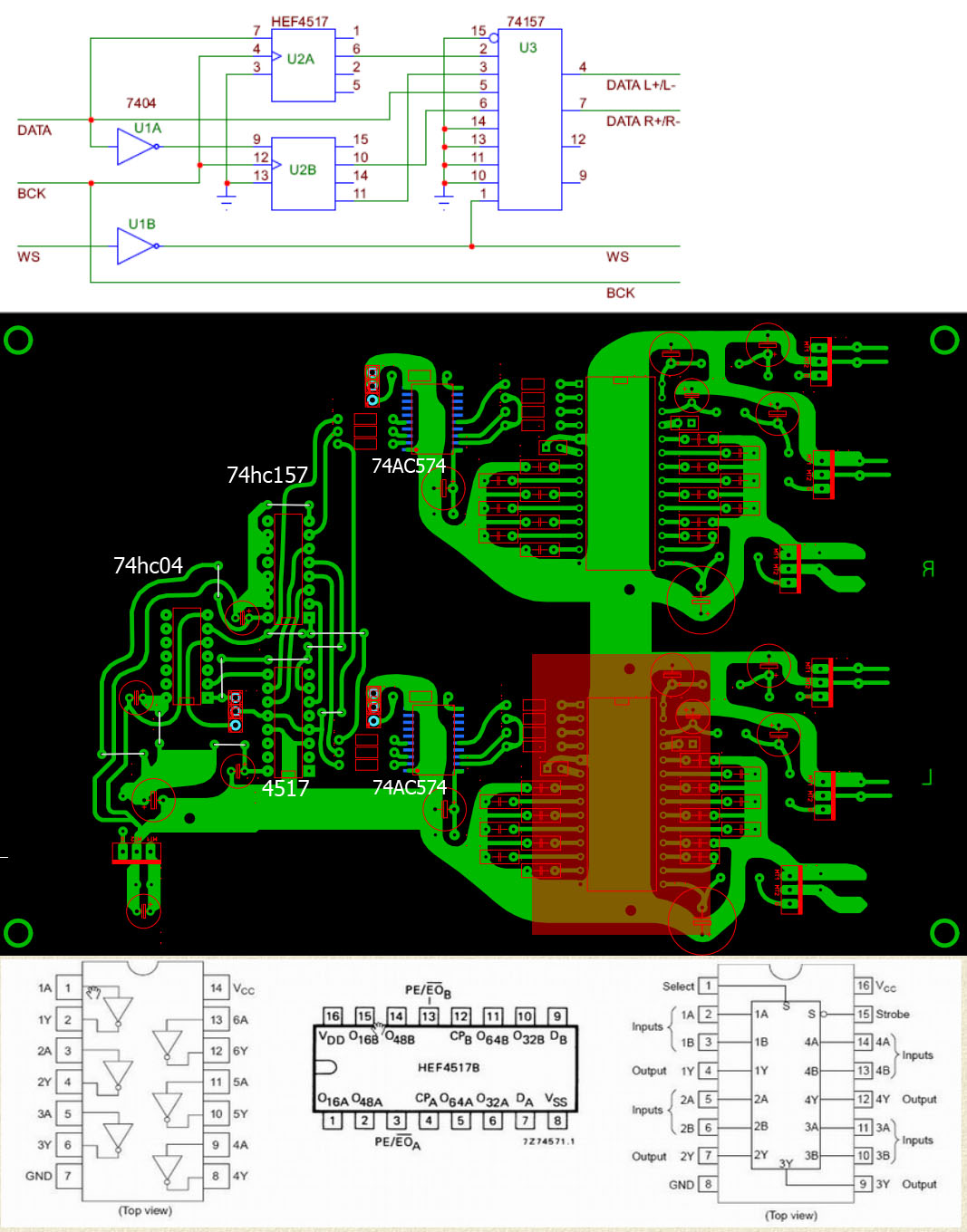
Task: Click the 'BCK' input label on schematic left
Action: 31,194
